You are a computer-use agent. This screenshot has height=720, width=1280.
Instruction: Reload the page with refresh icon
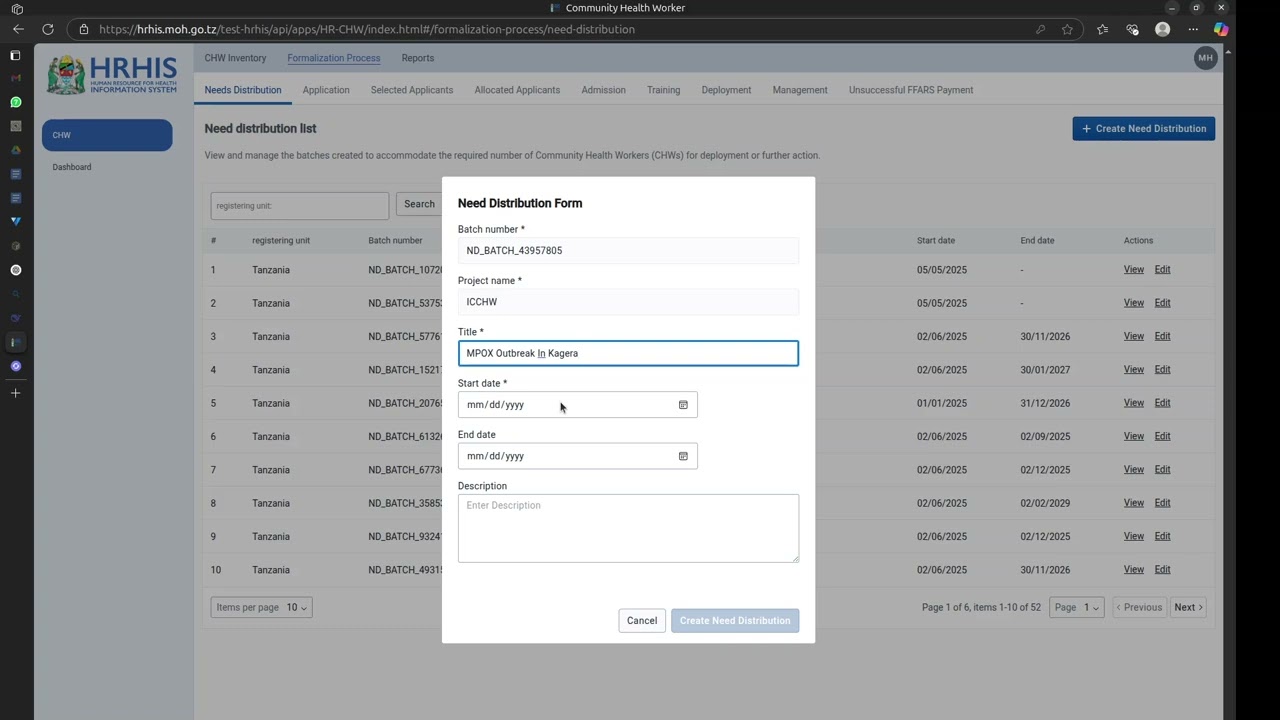click(48, 29)
